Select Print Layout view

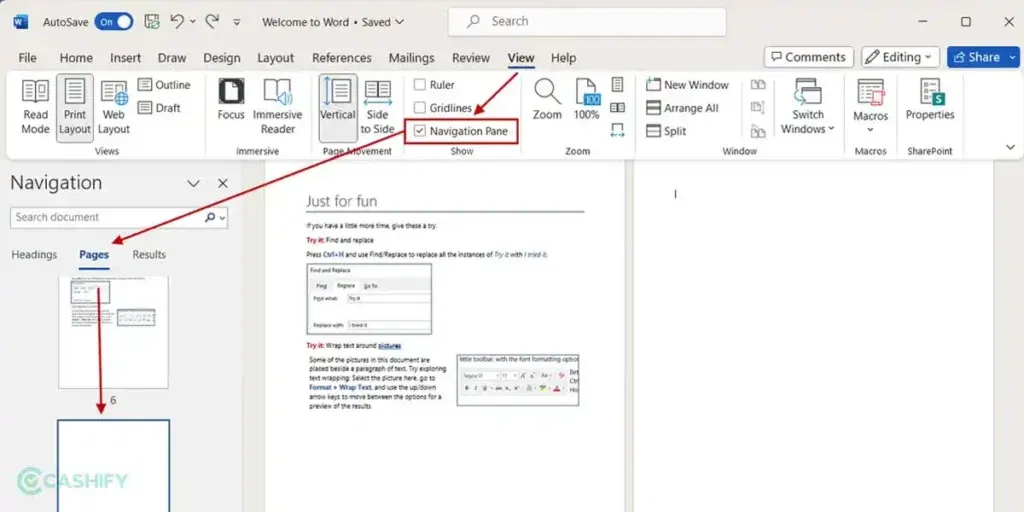click(74, 108)
